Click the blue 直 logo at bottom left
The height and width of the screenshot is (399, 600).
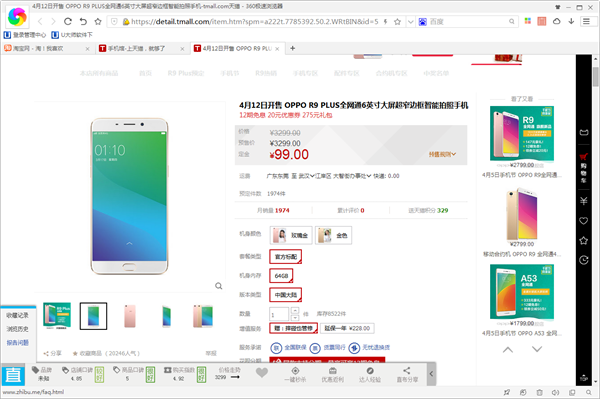13,375
